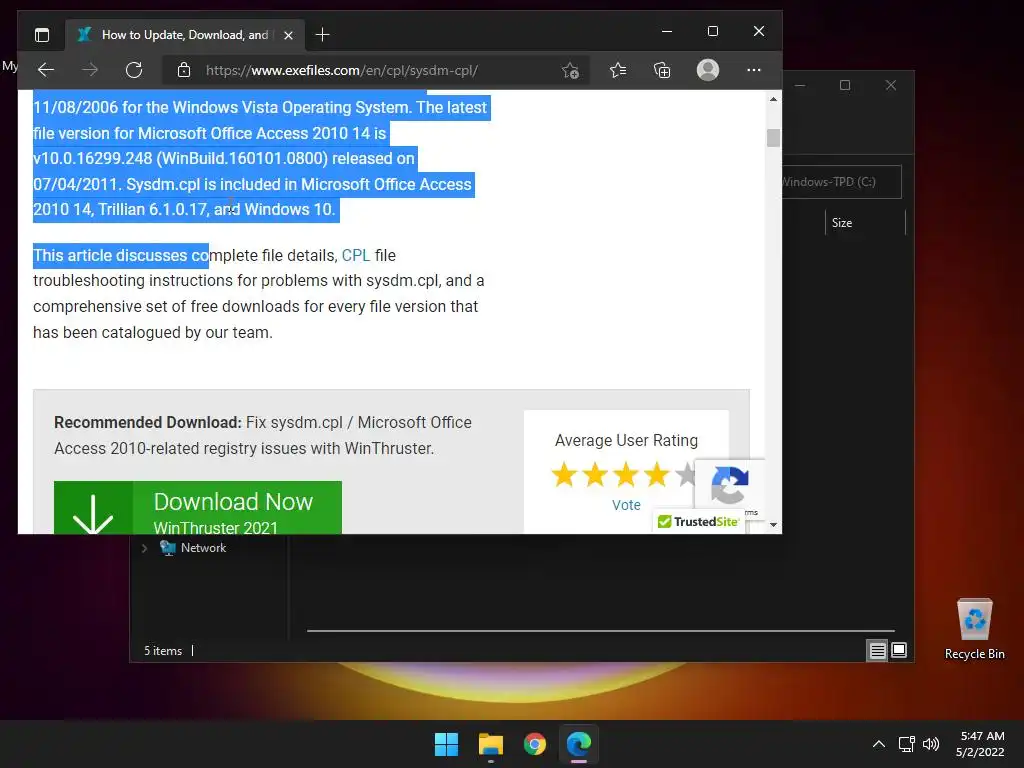The height and width of the screenshot is (768, 1024).
Task: Open network settings from the tray
Action: (x=906, y=744)
